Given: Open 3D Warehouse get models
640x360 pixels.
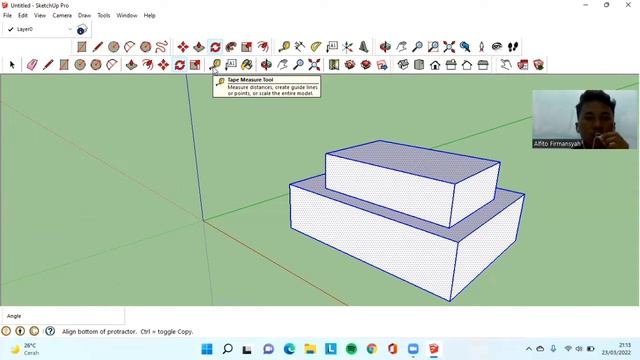Looking at the screenshot, I should [x=350, y=65].
